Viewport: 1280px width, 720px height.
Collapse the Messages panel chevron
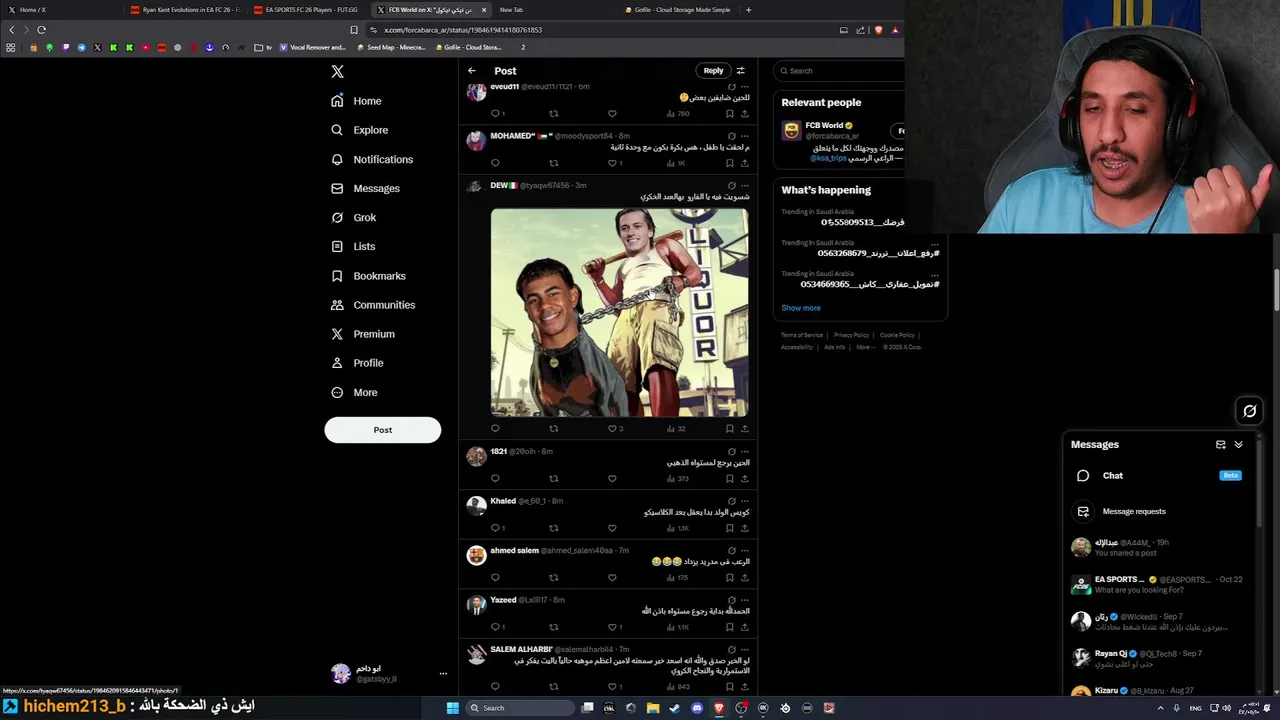[x=1238, y=445]
